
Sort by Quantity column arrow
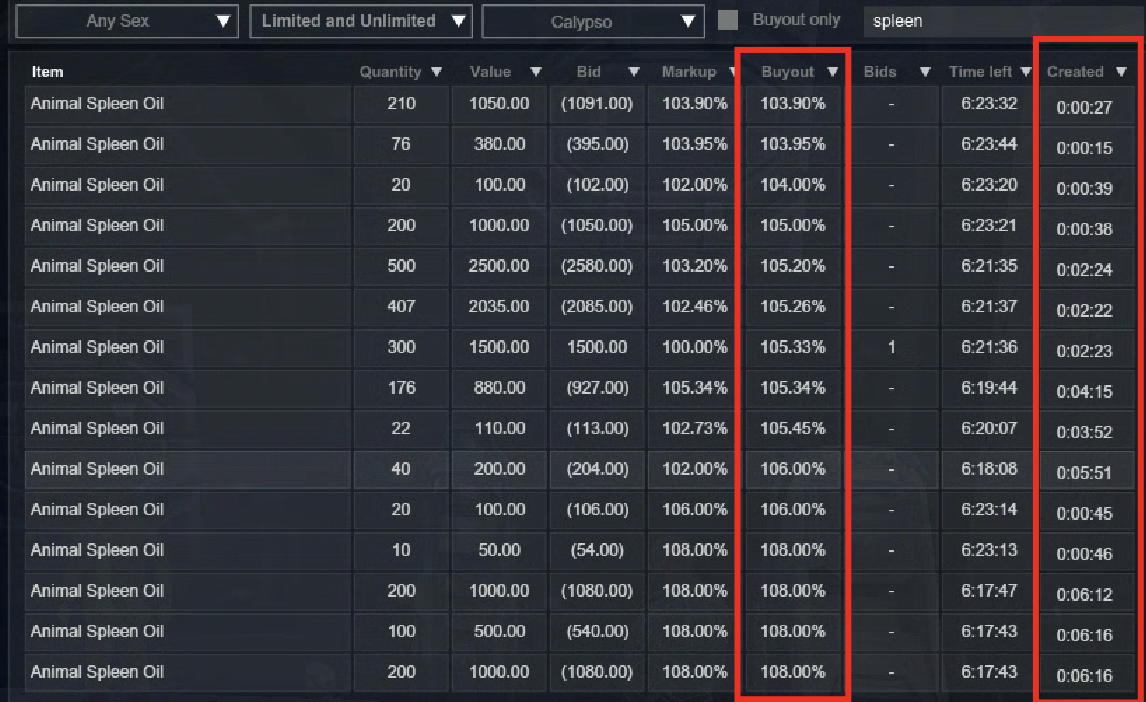pos(436,72)
